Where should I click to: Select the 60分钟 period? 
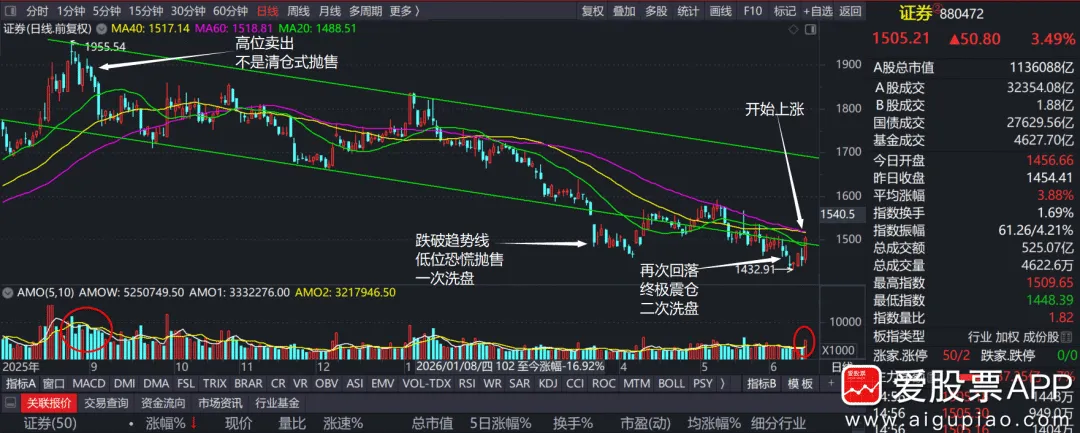click(x=230, y=11)
